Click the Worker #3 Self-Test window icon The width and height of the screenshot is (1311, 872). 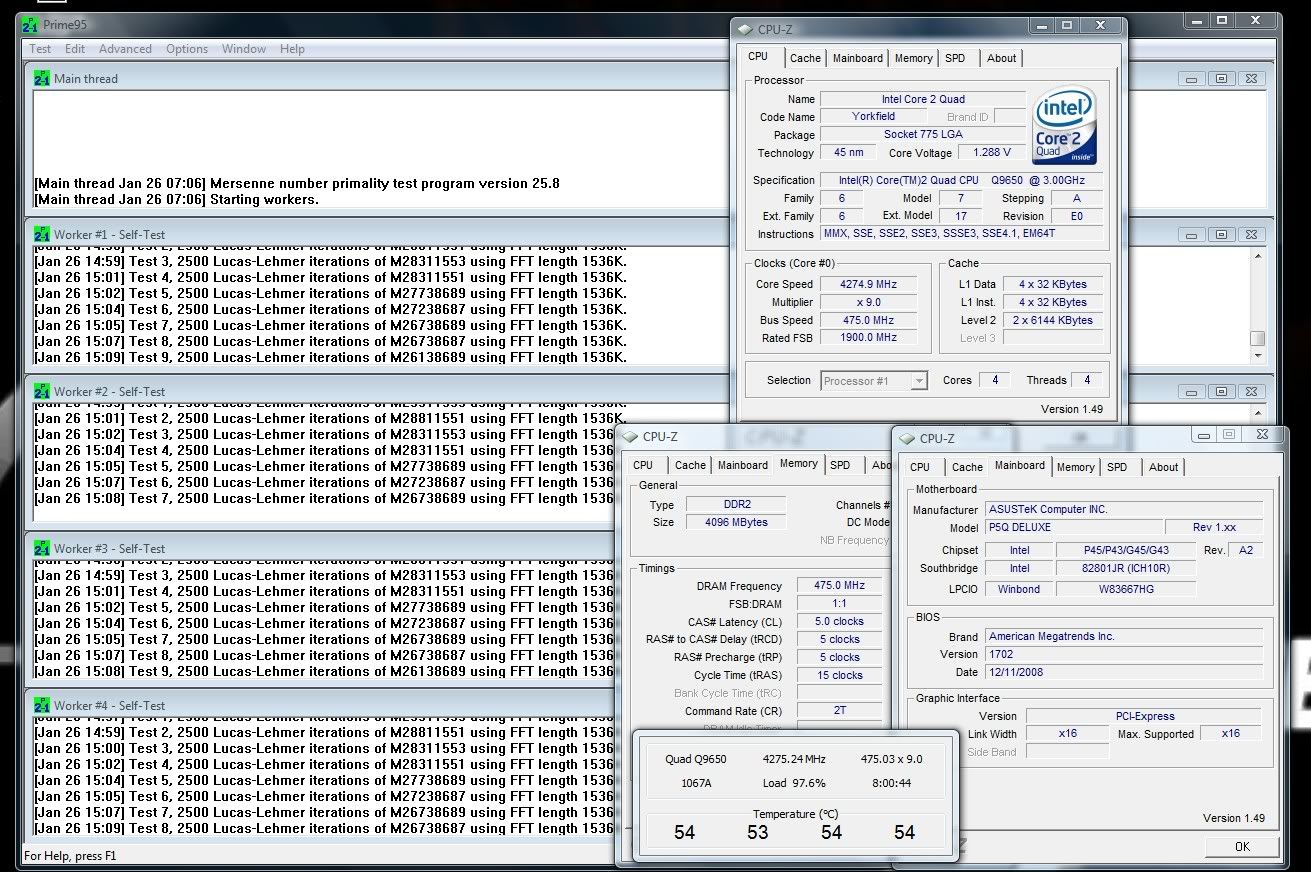[42, 548]
